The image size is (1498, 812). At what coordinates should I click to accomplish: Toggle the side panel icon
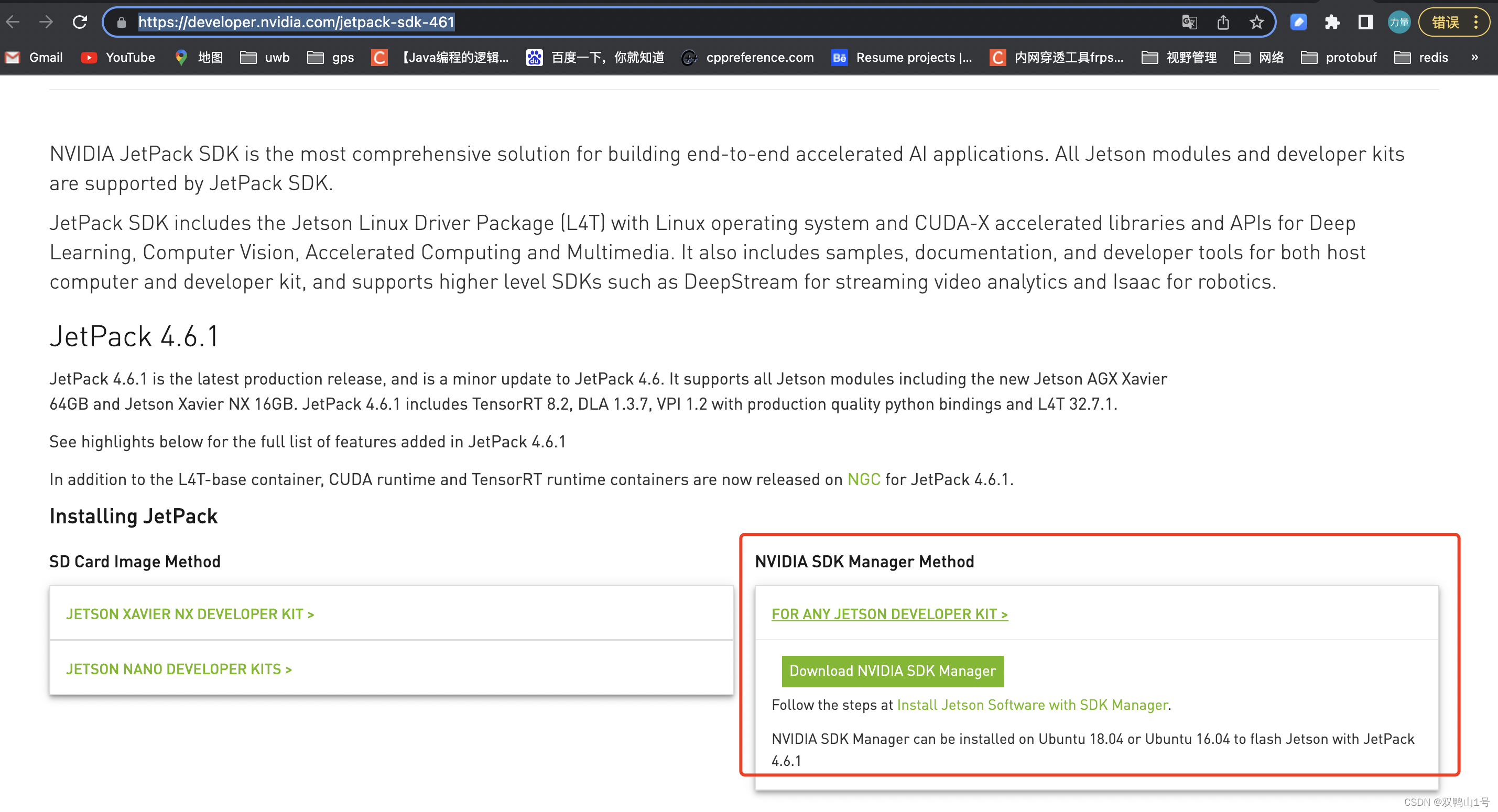coord(1365,22)
